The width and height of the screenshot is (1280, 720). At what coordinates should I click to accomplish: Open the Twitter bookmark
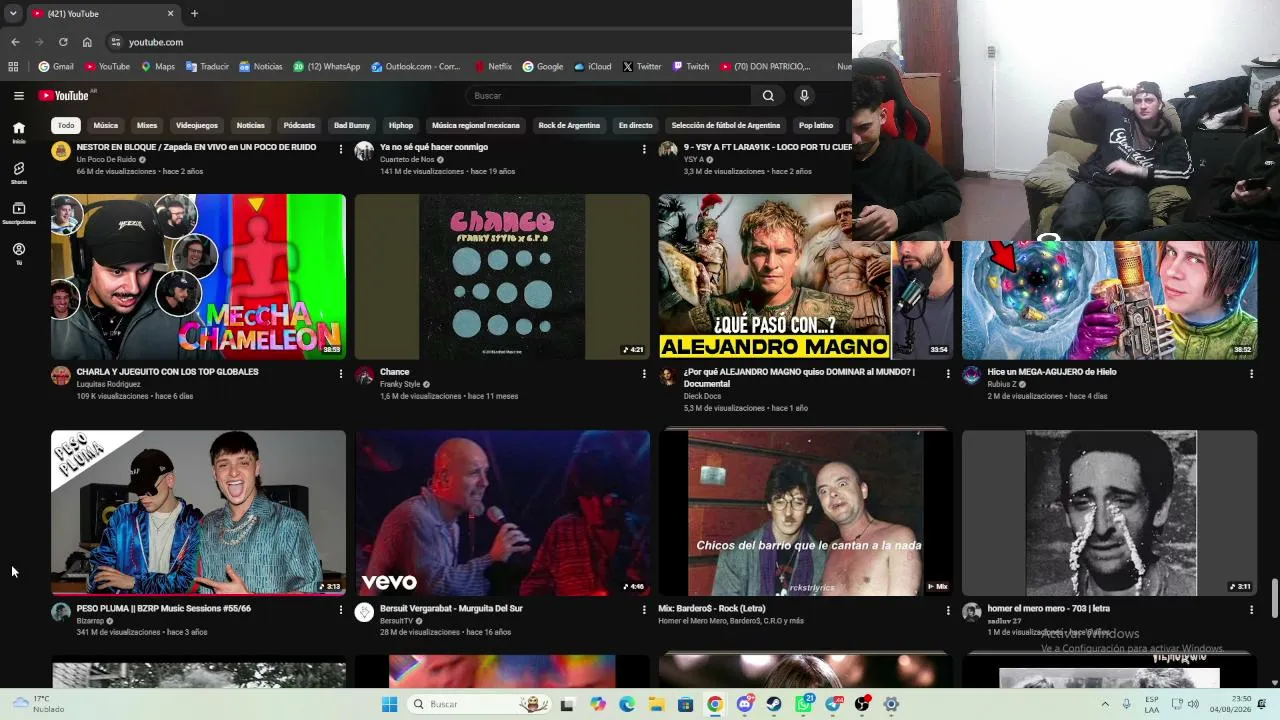(x=642, y=67)
